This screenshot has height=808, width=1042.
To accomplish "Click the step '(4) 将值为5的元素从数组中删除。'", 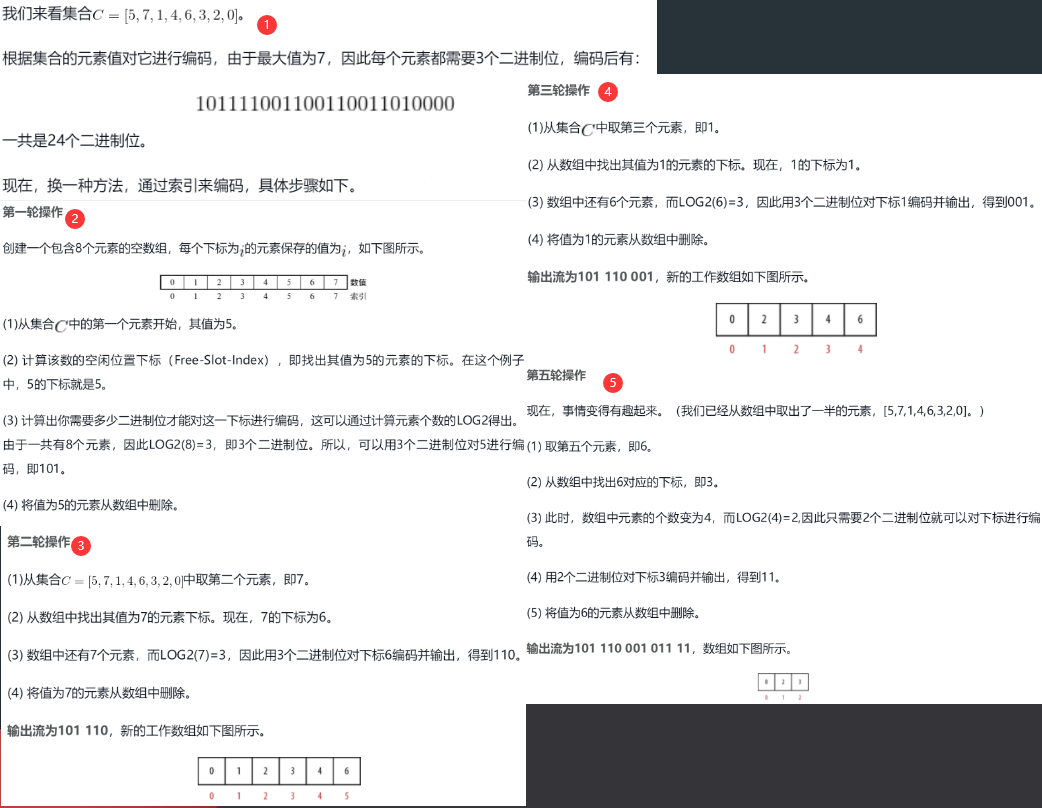I will (90, 505).
